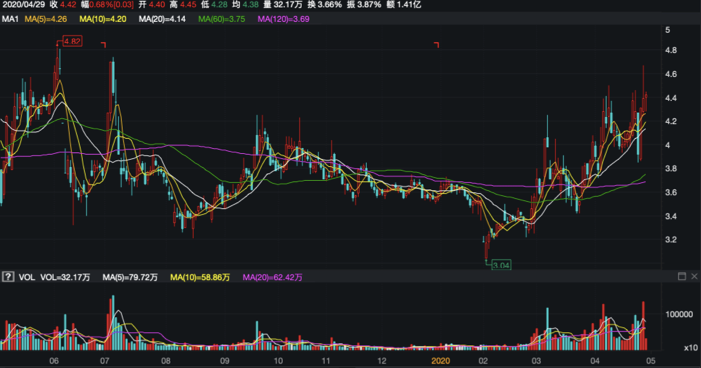
Task: Select the green MA(60)=3.75 label
Action: click(221, 19)
